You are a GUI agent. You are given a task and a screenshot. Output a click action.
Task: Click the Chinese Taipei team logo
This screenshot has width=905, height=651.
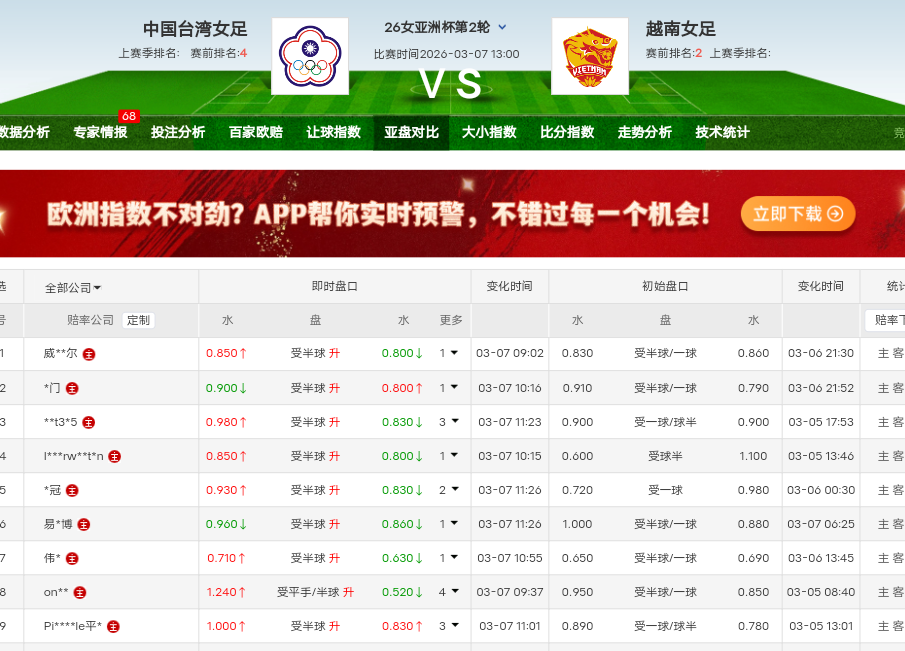[x=310, y=56]
